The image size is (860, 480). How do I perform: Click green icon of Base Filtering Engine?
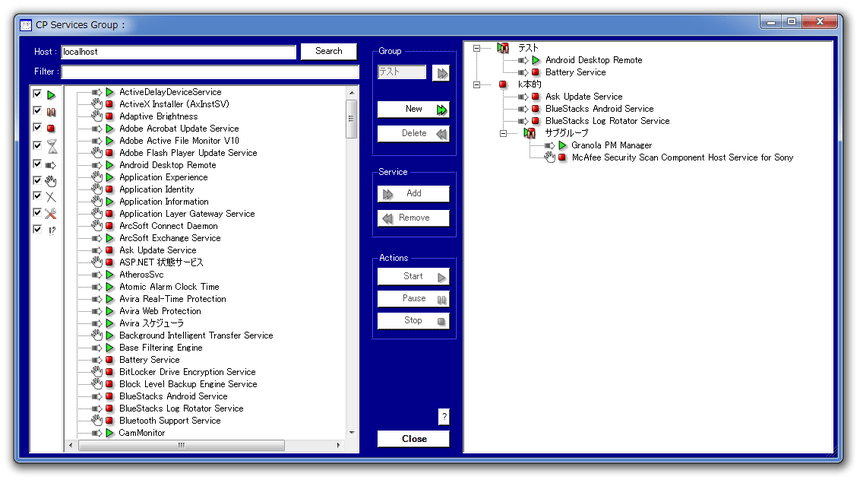point(110,348)
